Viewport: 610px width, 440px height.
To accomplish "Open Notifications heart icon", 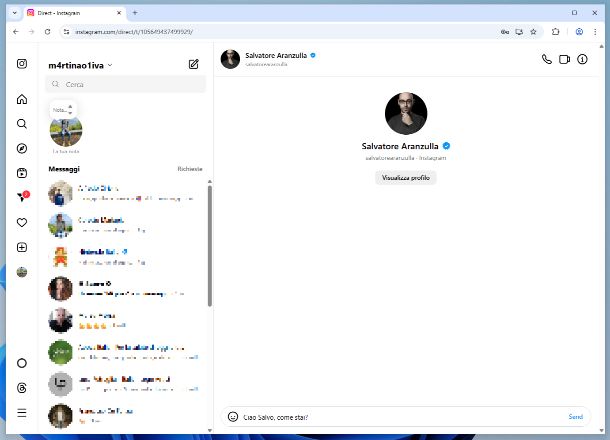I will (22, 223).
